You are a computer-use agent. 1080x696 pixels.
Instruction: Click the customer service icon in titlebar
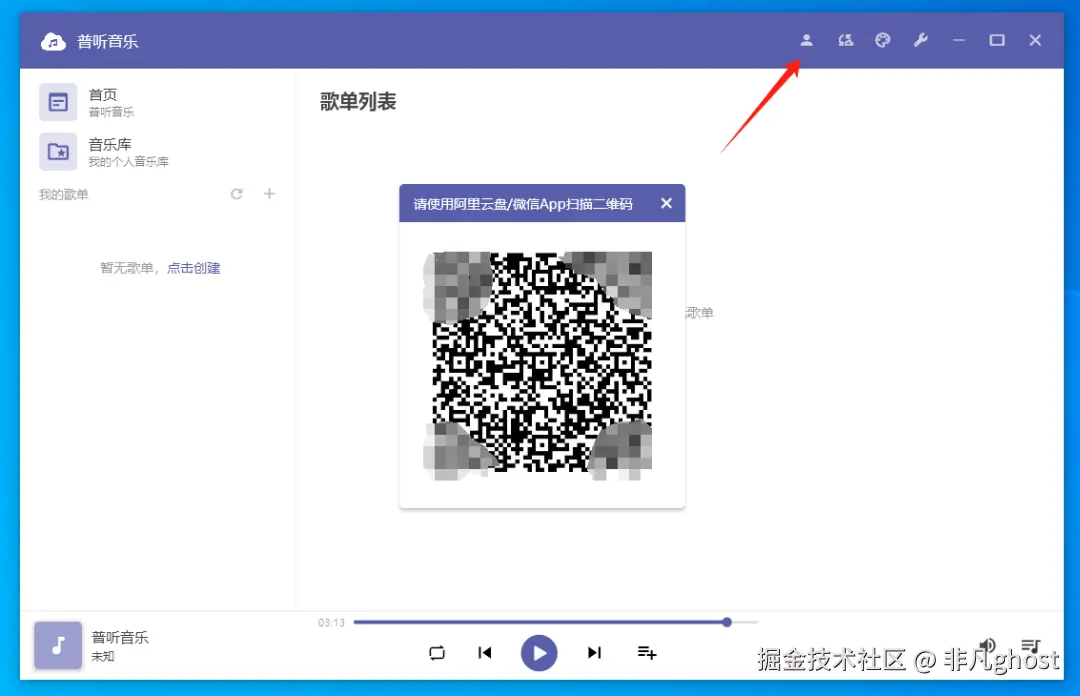tap(845, 40)
